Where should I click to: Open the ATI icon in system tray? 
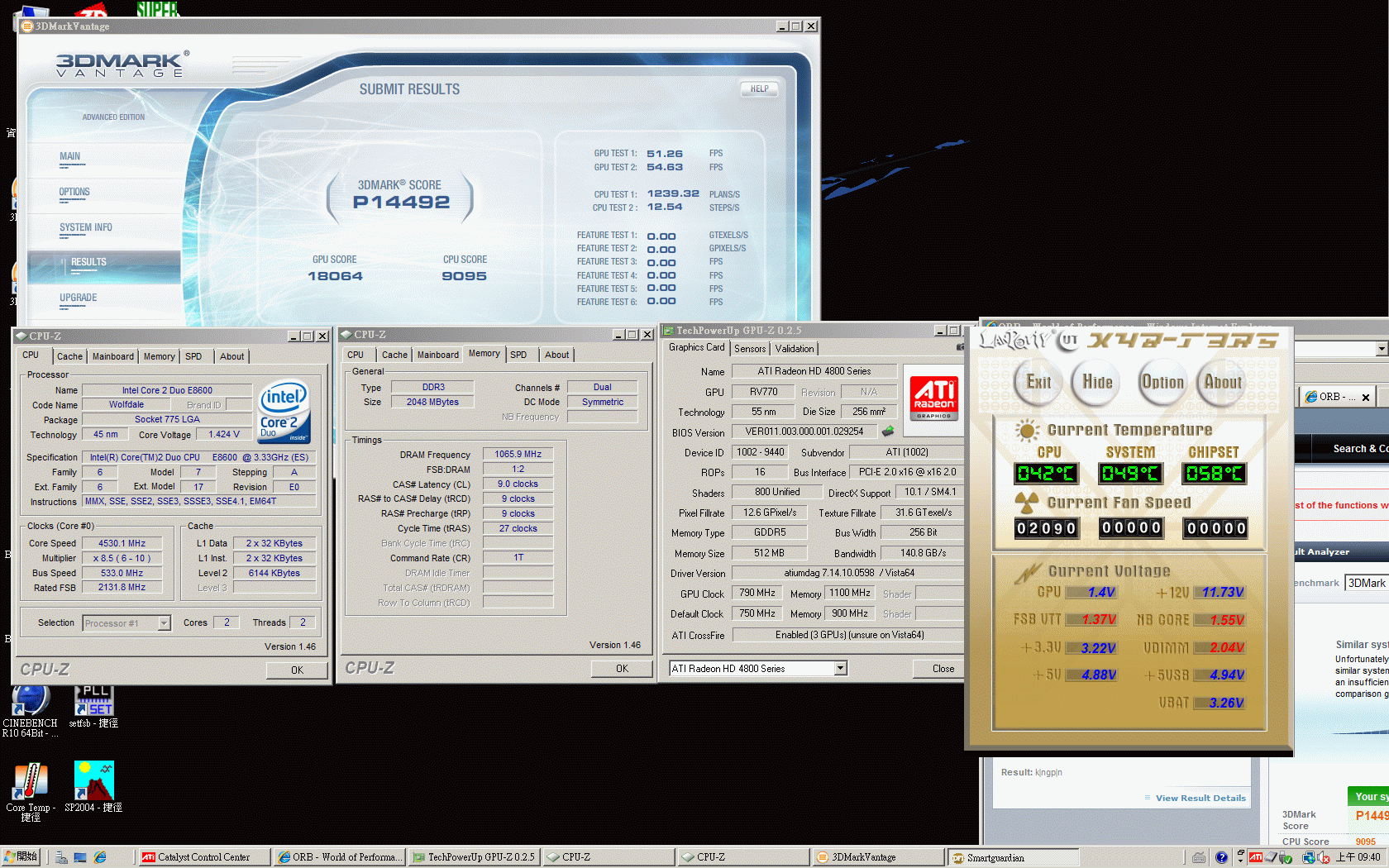coord(1256,857)
